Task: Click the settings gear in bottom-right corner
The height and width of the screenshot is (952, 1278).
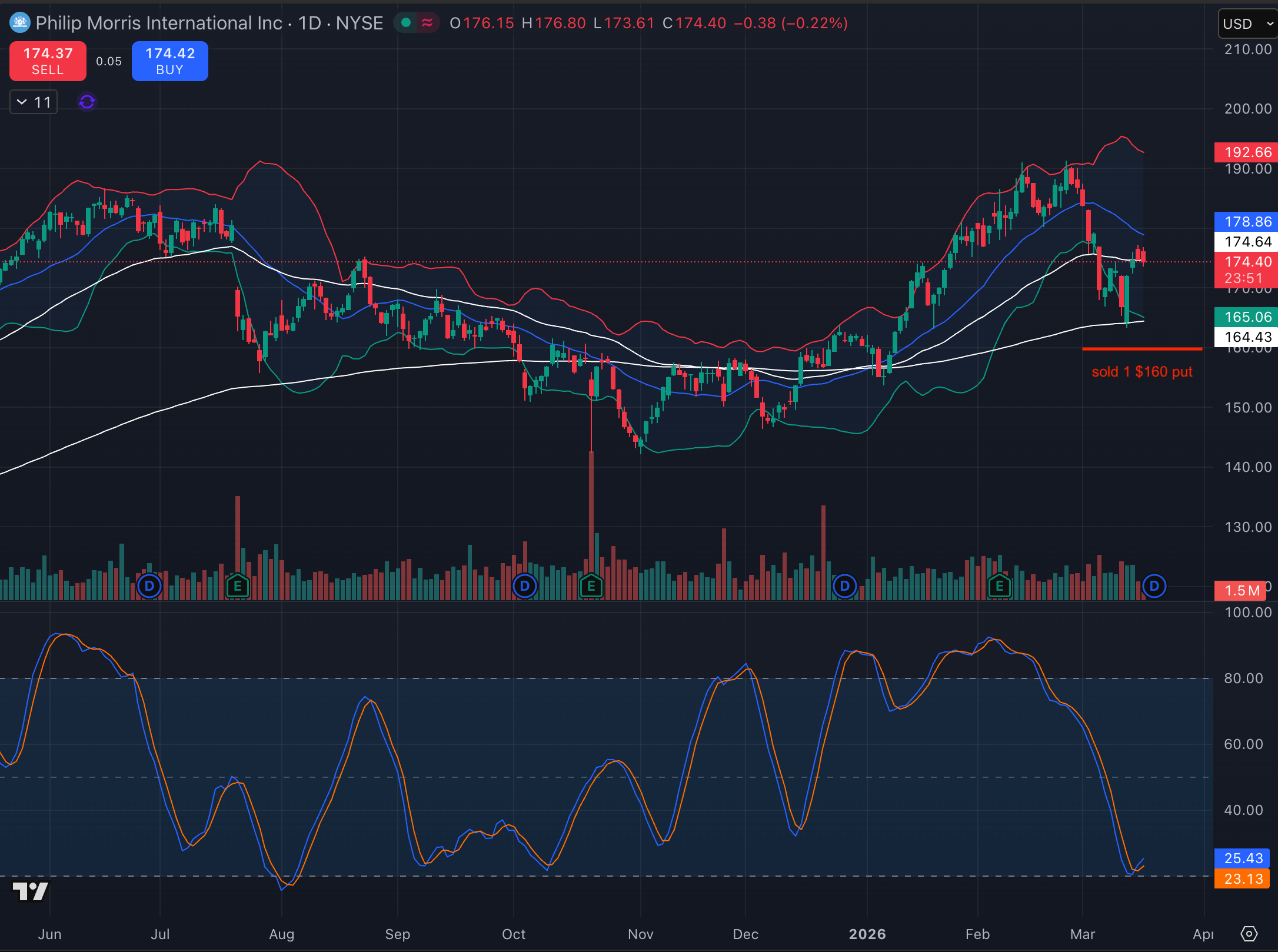Action: (1250, 934)
